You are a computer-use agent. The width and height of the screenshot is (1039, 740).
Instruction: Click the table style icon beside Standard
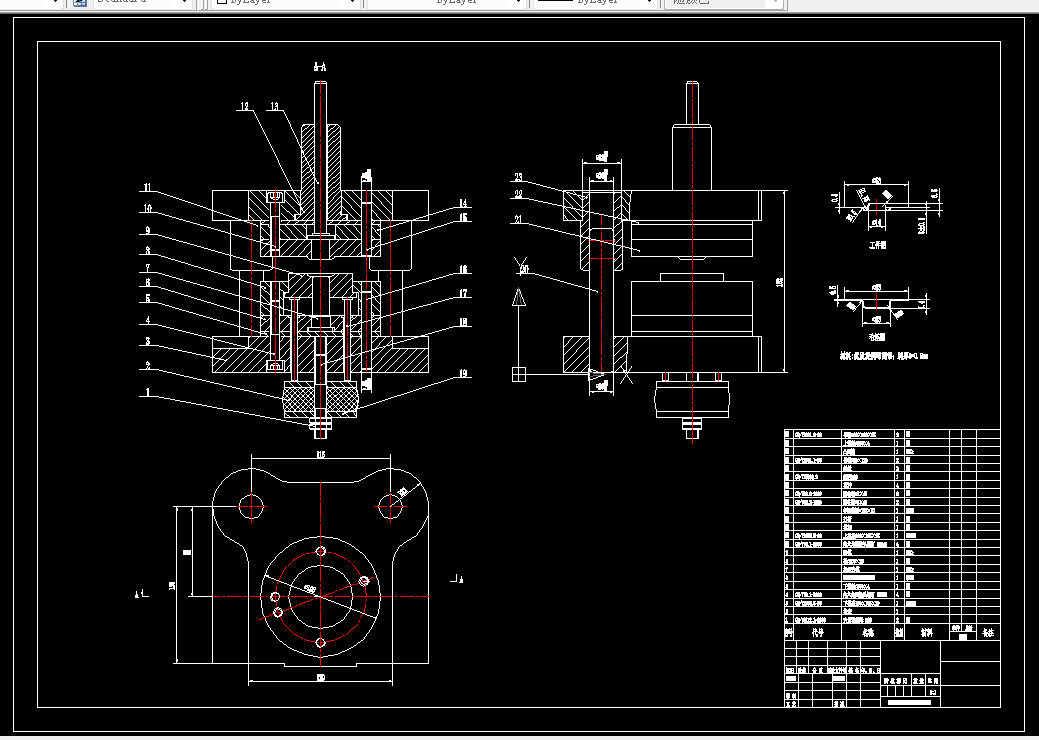(x=80, y=3)
